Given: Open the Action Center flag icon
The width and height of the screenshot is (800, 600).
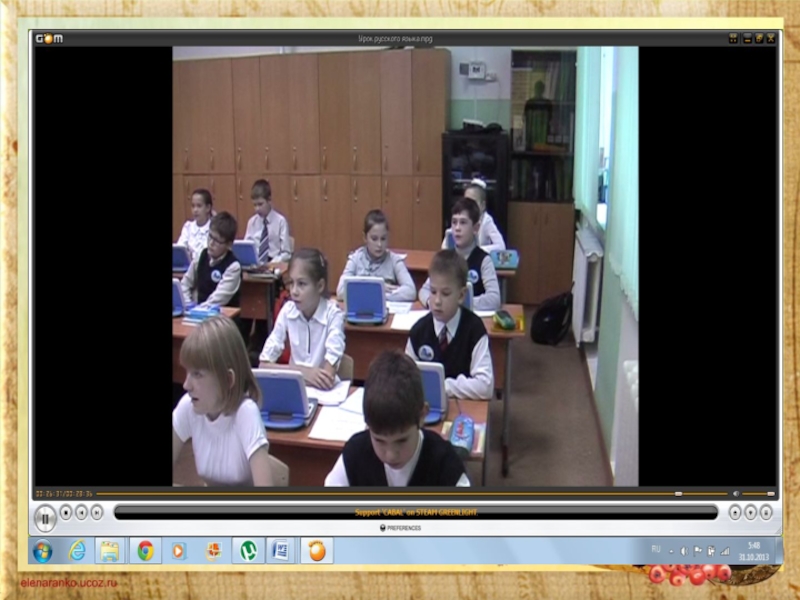Looking at the screenshot, I should click(x=697, y=551).
